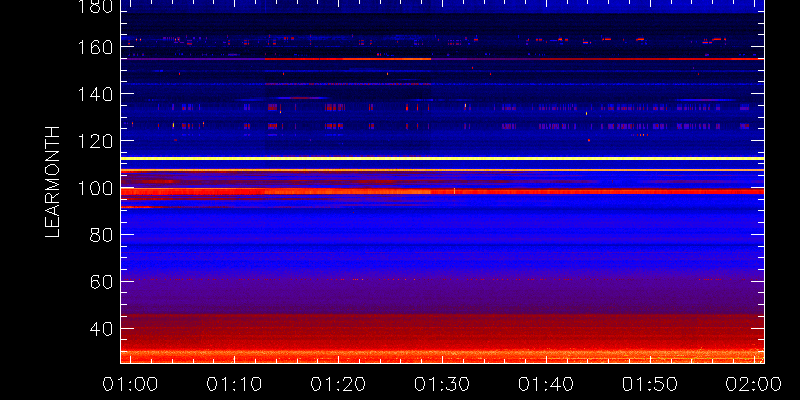This screenshot has width=800, height=400.
Task: Click the 80 frequency axis label
Action: coord(101,235)
